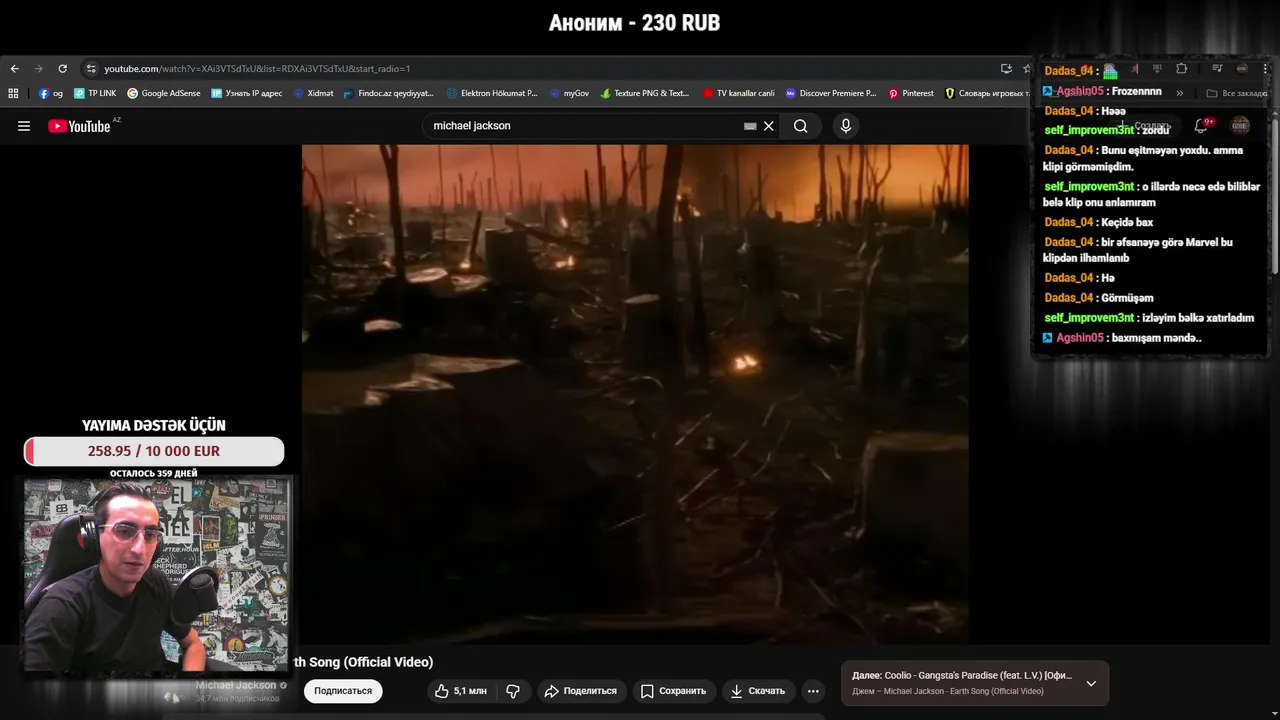Viewport: 1280px width, 720px height.
Task: Open the Elektron Hökumat bookmark
Action: (x=492, y=93)
